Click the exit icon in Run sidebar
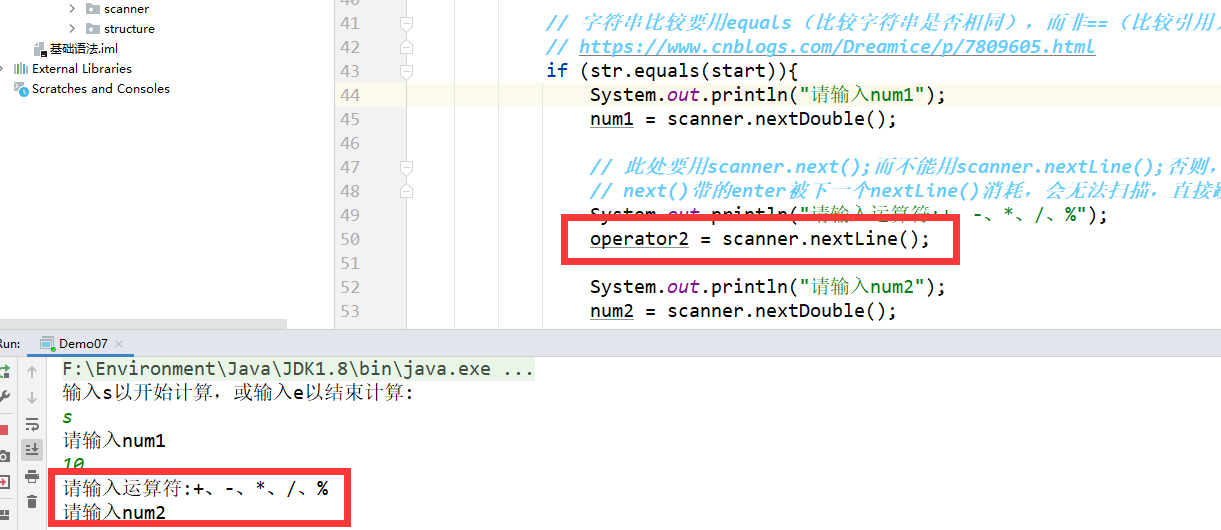This screenshot has height=530, width=1221. click(x=4, y=481)
